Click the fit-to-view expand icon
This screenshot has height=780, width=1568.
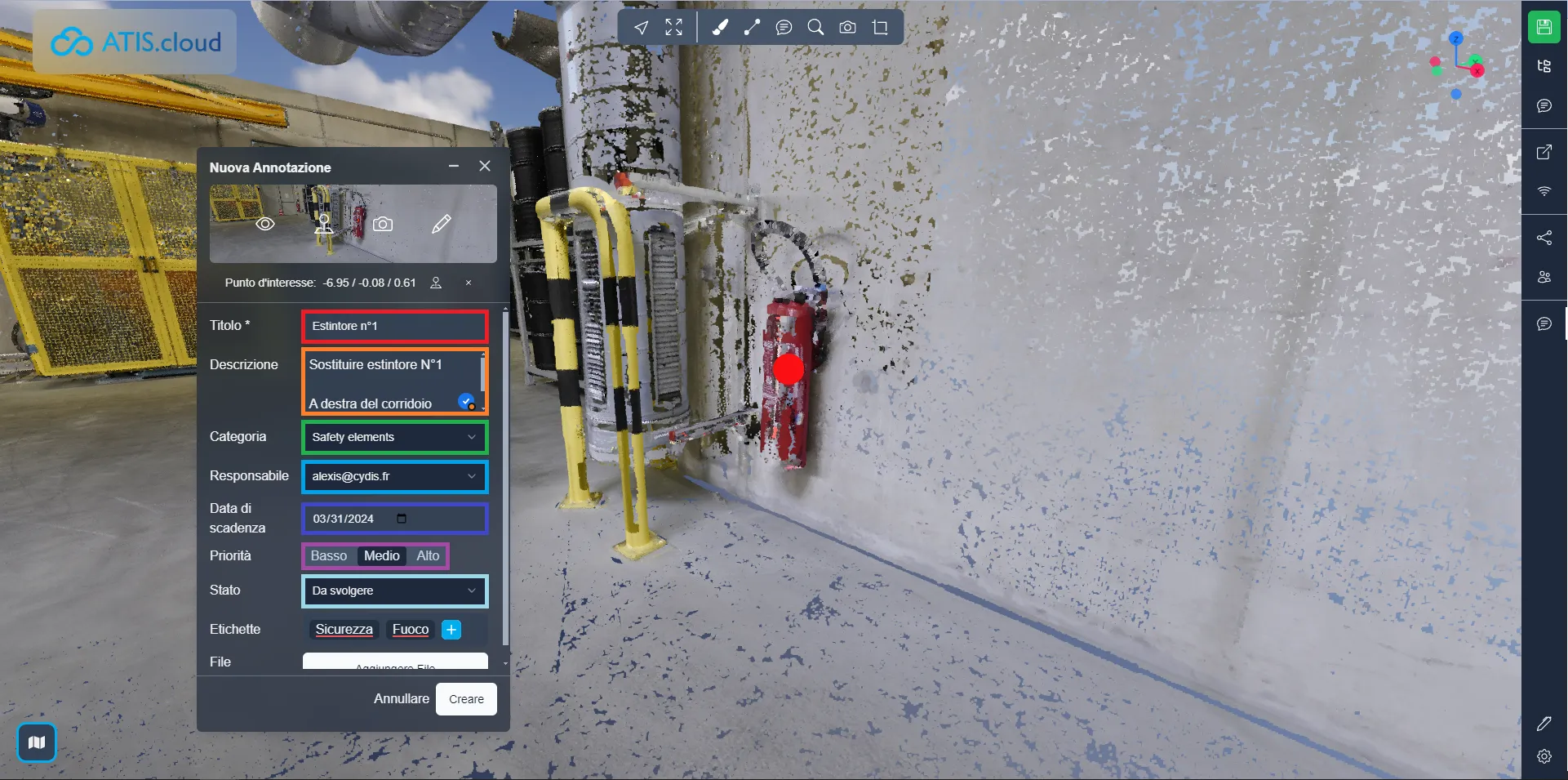click(673, 28)
